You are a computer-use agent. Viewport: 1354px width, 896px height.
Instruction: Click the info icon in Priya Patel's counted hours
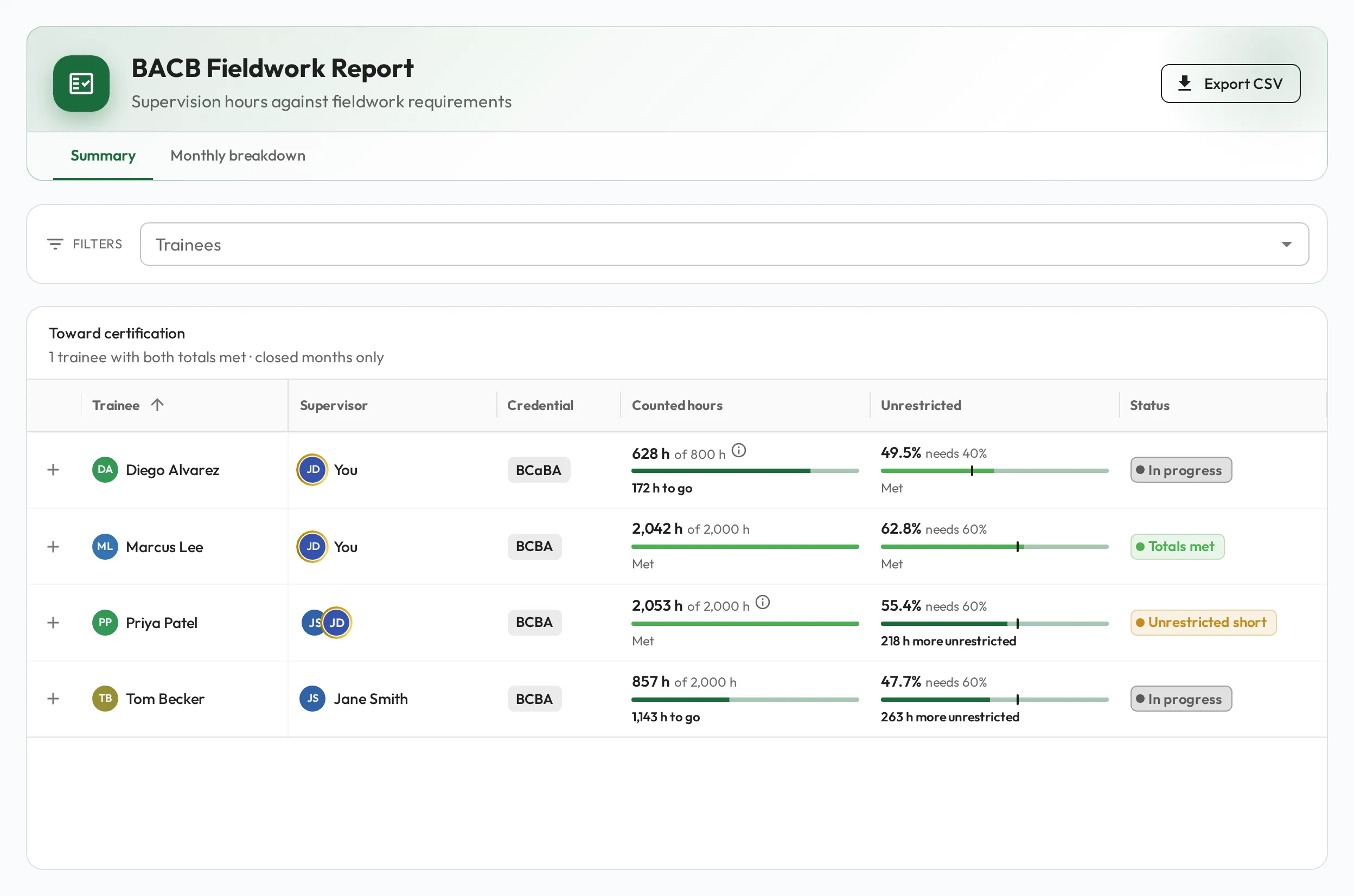pos(763,602)
